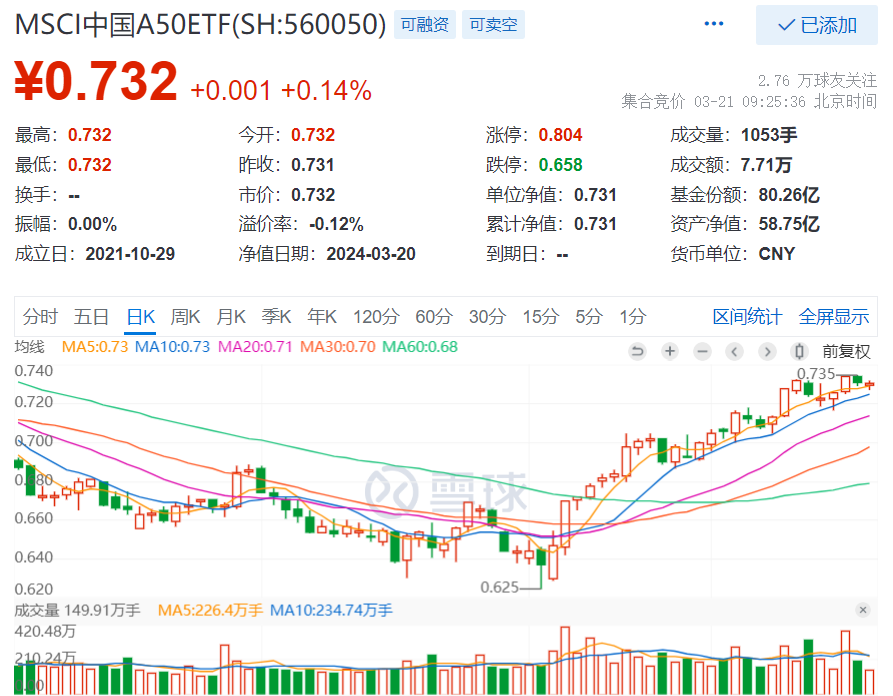The width and height of the screenshot is (893, 696).
Task: Click the 已添加 added-to-watchlist button
Action: click(x=817, y=25)
